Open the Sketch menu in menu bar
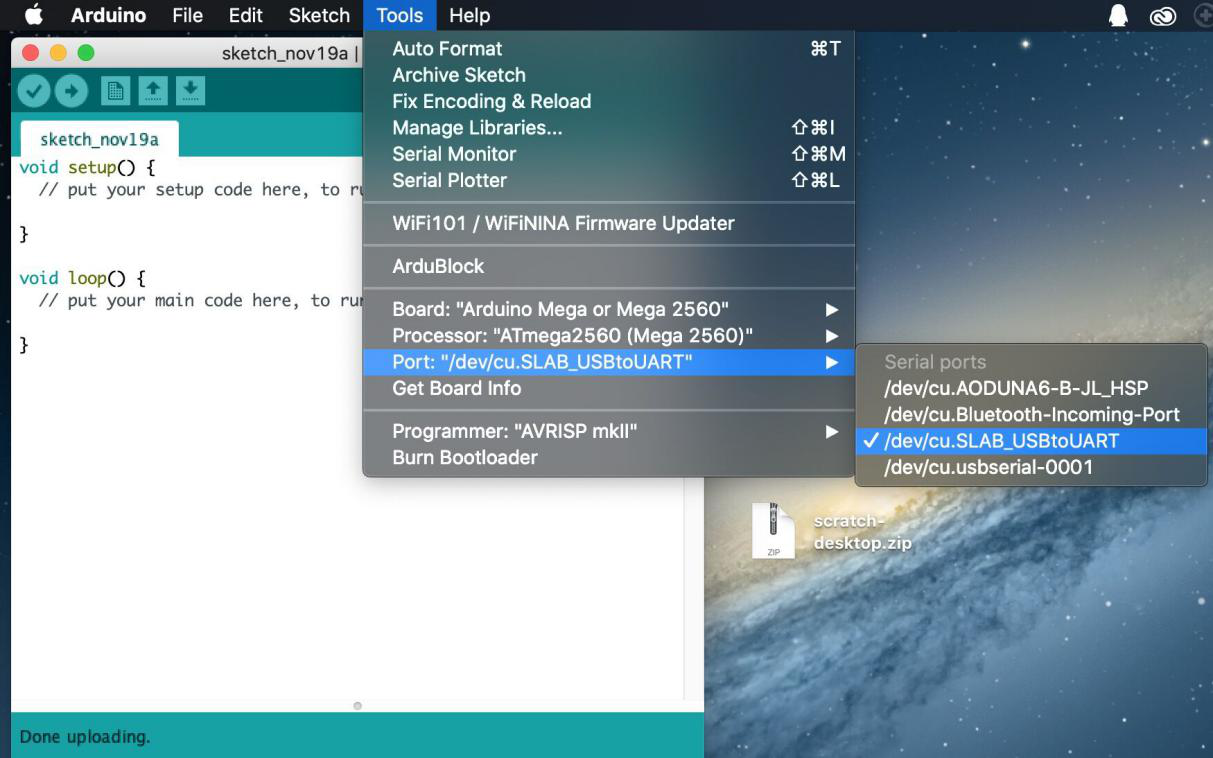Screen dimensions: 1213x758 (319, 16)
